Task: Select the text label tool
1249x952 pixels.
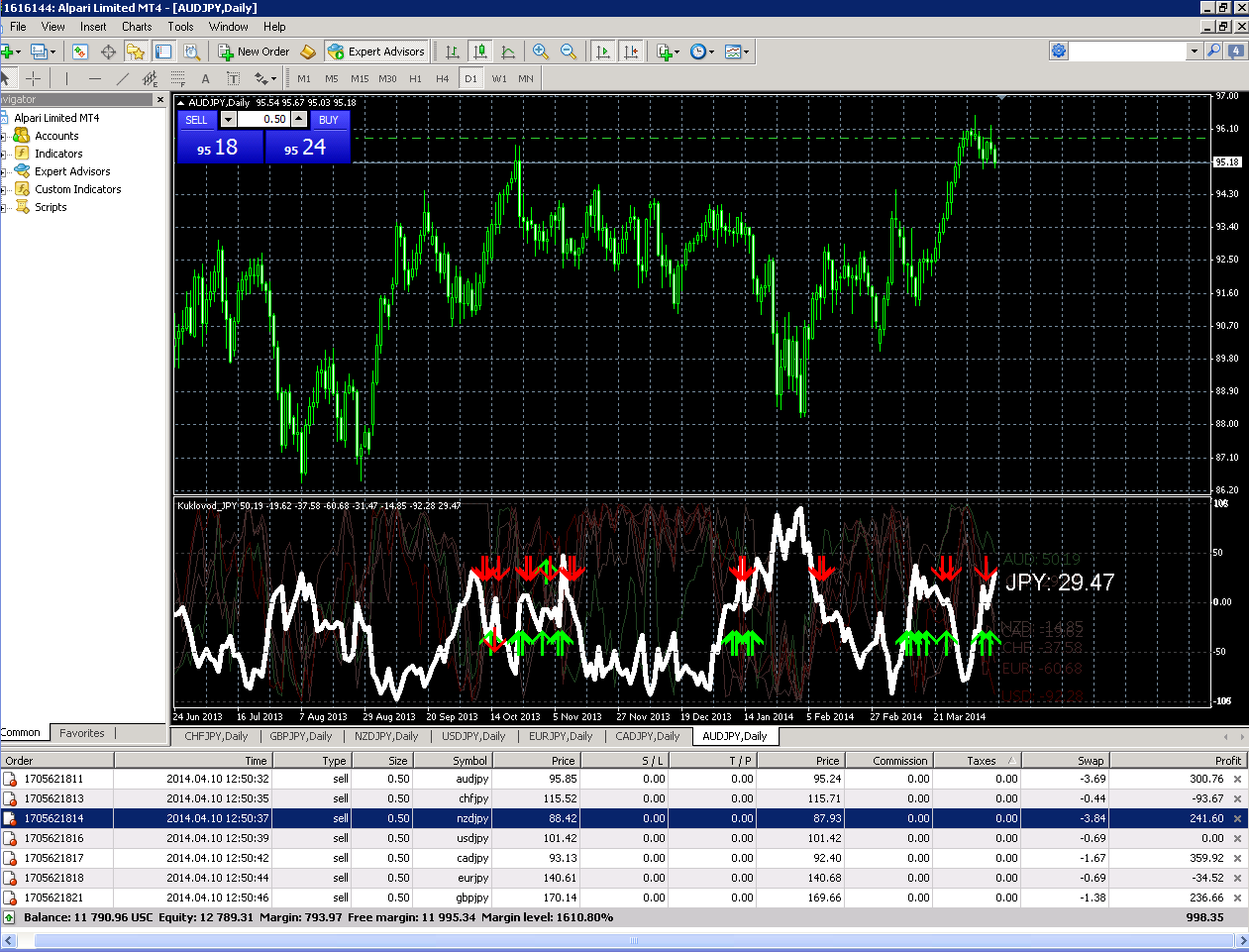Action: point(233,78)
